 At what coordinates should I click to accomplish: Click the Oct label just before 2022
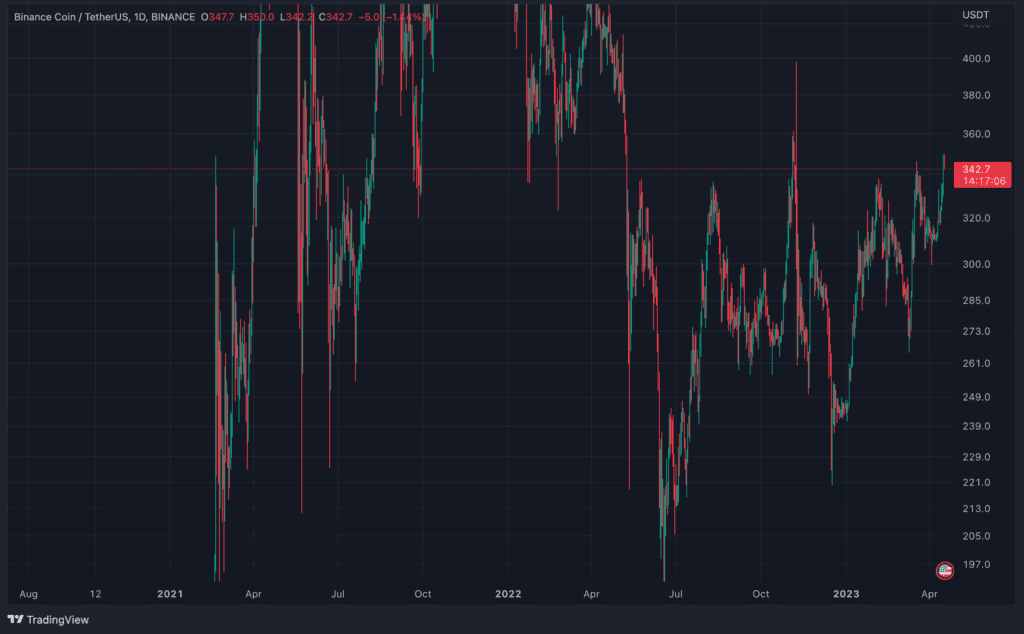[423, 594]
